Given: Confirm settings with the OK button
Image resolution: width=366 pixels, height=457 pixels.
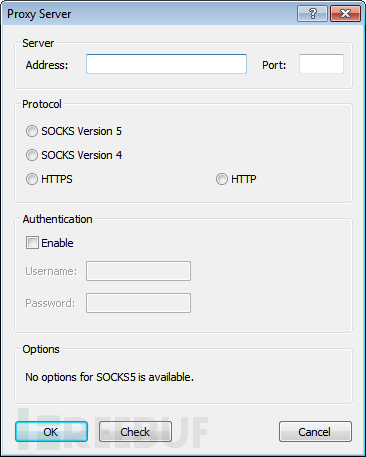Looking at the screenshot, I should point(51,432).
